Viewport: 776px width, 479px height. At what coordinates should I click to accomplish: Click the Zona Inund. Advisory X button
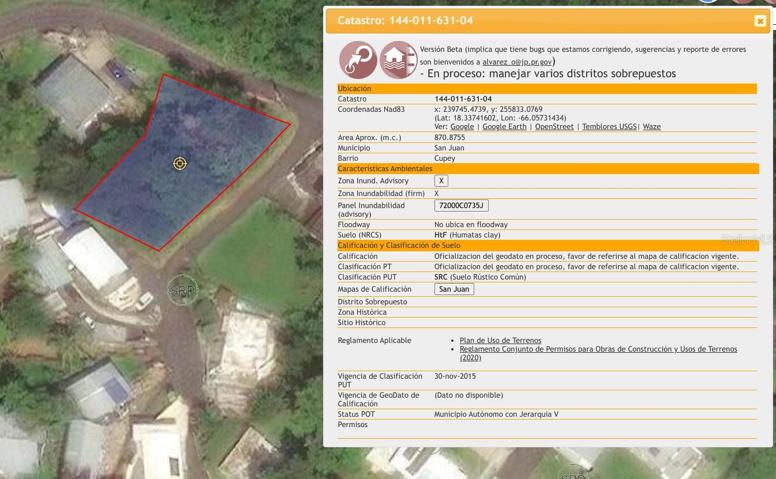tap(441, 181)
